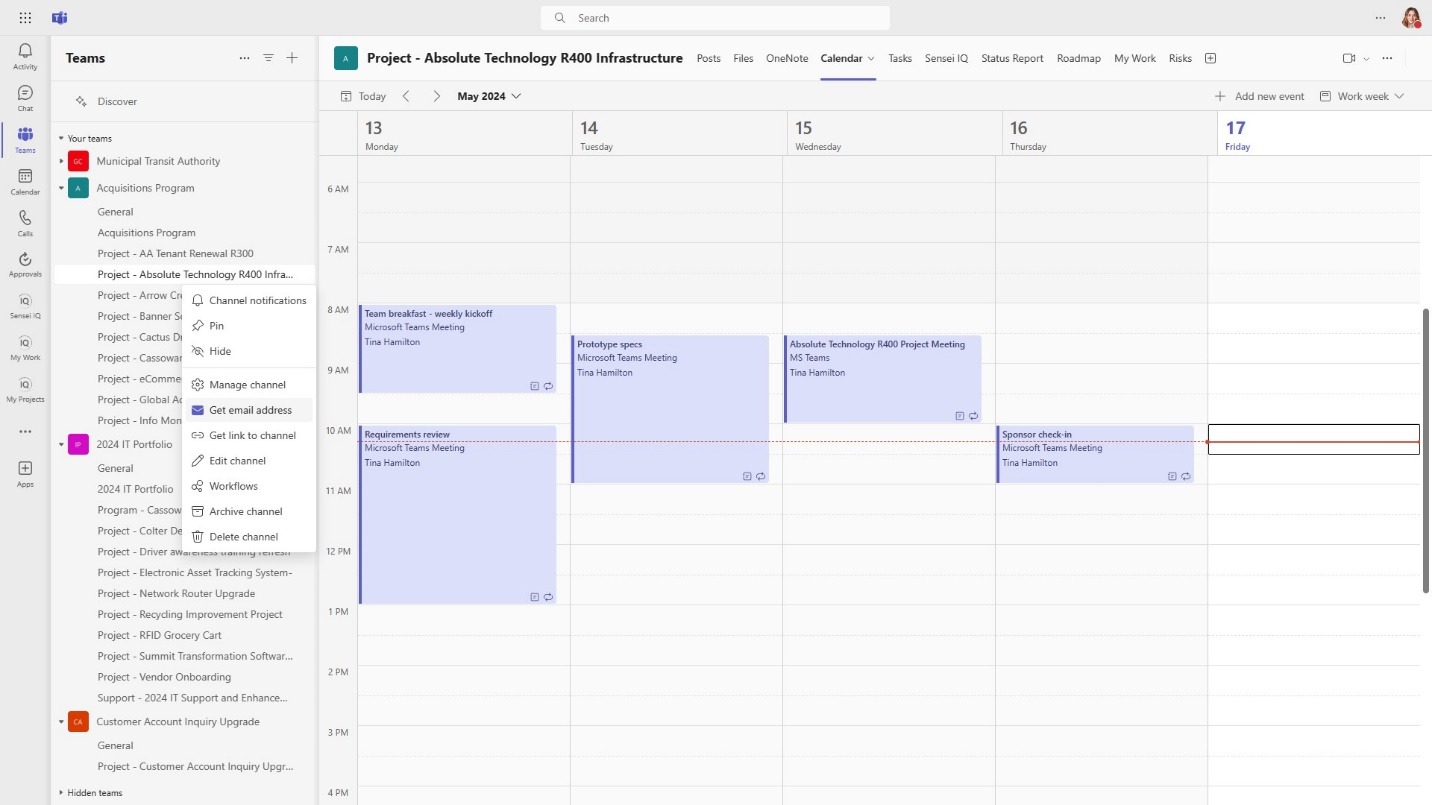The height and width of the screenshot is (805, 1432).
Task: Click plus to create or join a team
Action: pyautogui.click(x=292, y=58)
